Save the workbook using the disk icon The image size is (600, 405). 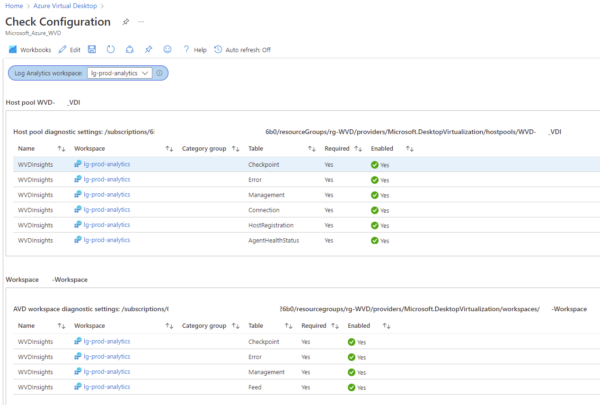[92, 49]
